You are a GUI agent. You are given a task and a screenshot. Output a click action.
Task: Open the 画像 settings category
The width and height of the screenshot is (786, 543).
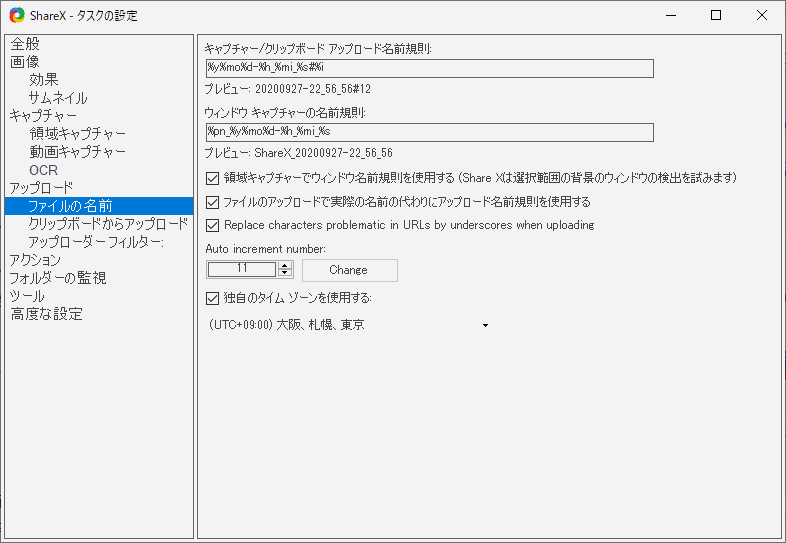point(25,62)
